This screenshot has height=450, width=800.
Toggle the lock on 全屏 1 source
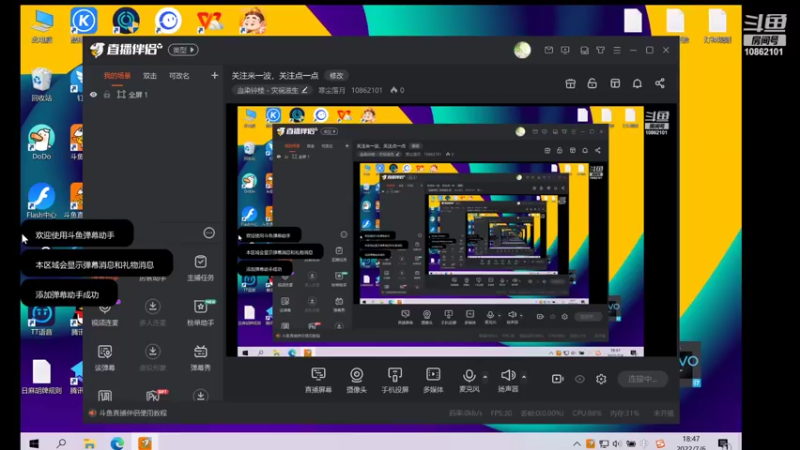coord(107,94)
